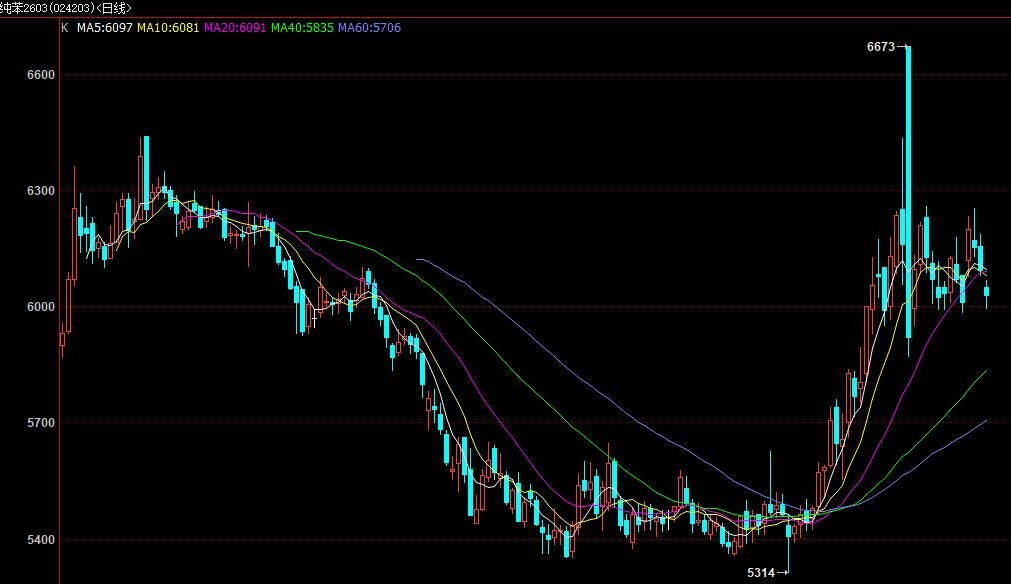
Task: Select the magenta MA20:6091 label
Action: click(235, 28)
